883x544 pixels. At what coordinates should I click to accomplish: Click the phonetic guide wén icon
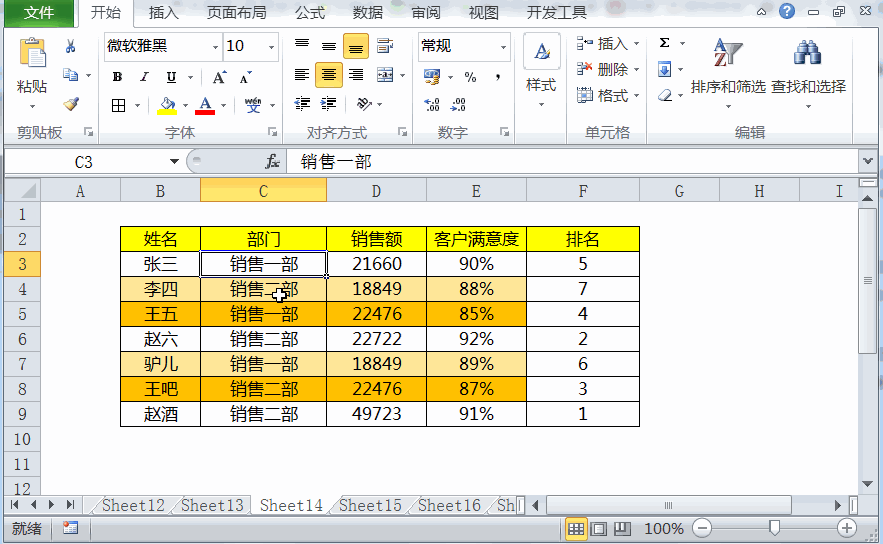coord(252,105)
